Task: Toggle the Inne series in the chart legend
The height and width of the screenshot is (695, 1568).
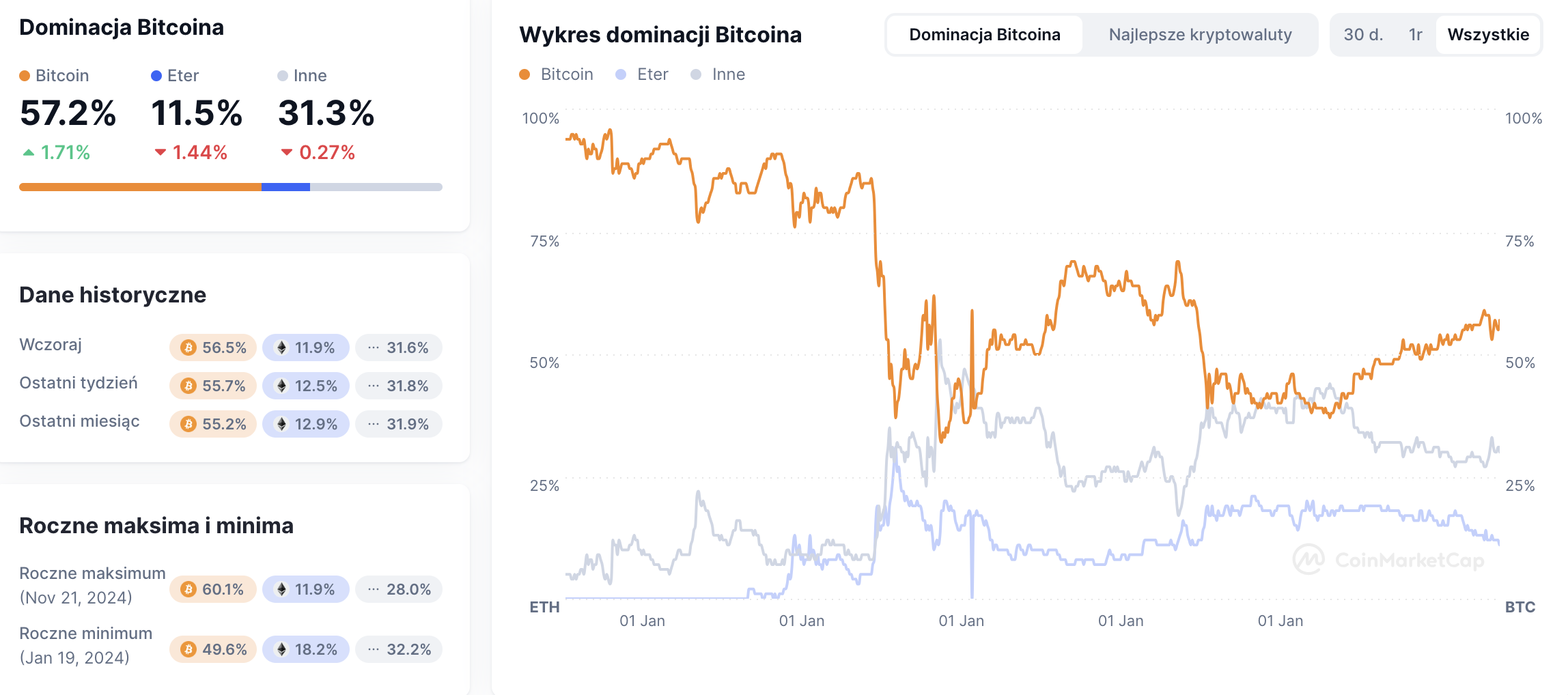Action: click(x=718, y=74)
